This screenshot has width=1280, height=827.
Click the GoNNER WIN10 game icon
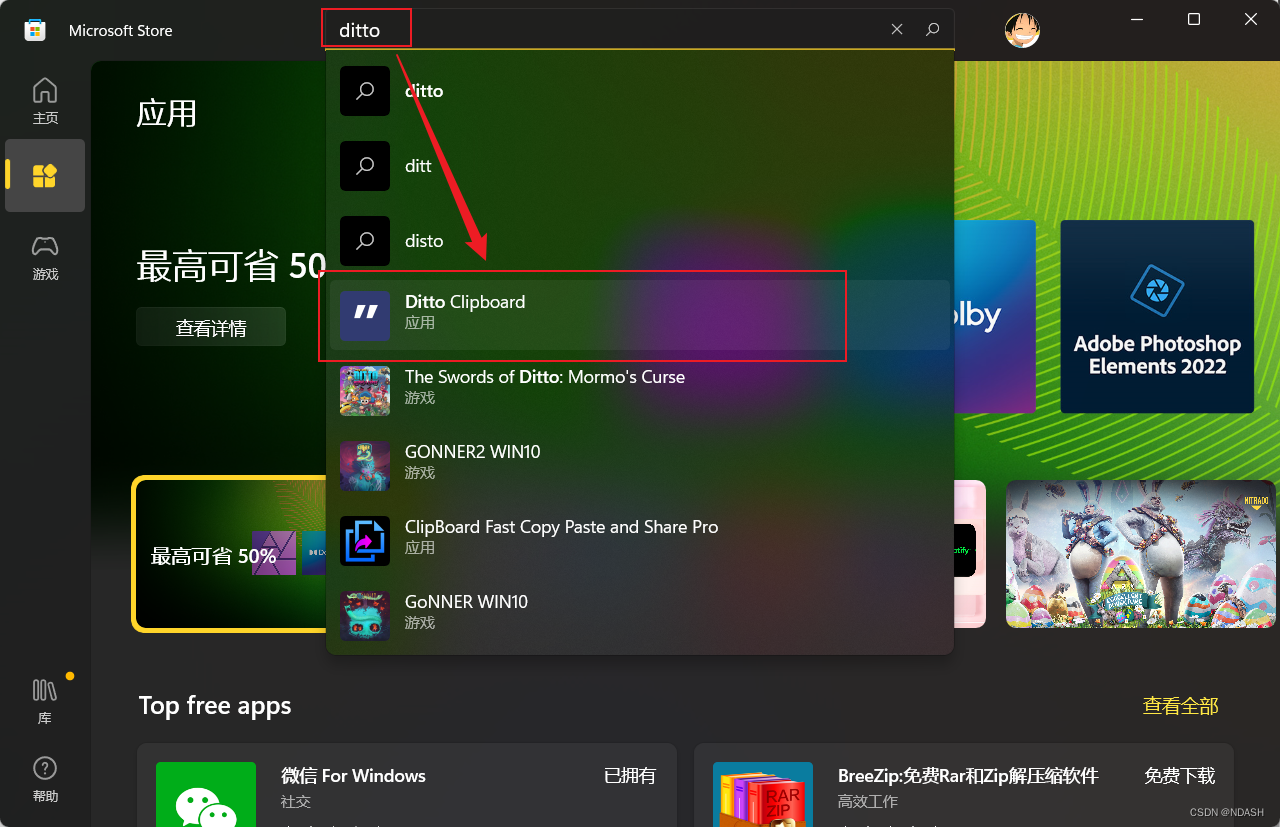tap(365, 616)
